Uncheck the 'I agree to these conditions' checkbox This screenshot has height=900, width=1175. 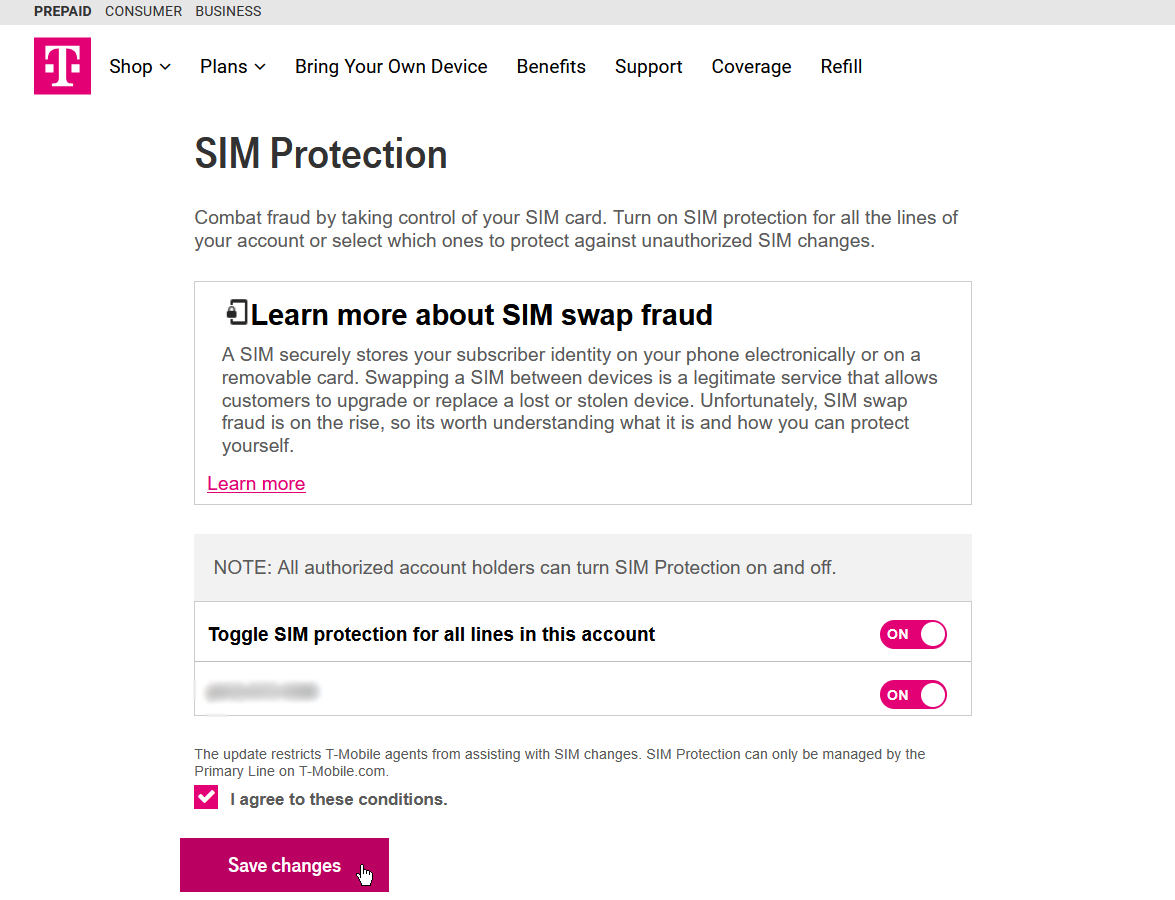click(206, 798)
